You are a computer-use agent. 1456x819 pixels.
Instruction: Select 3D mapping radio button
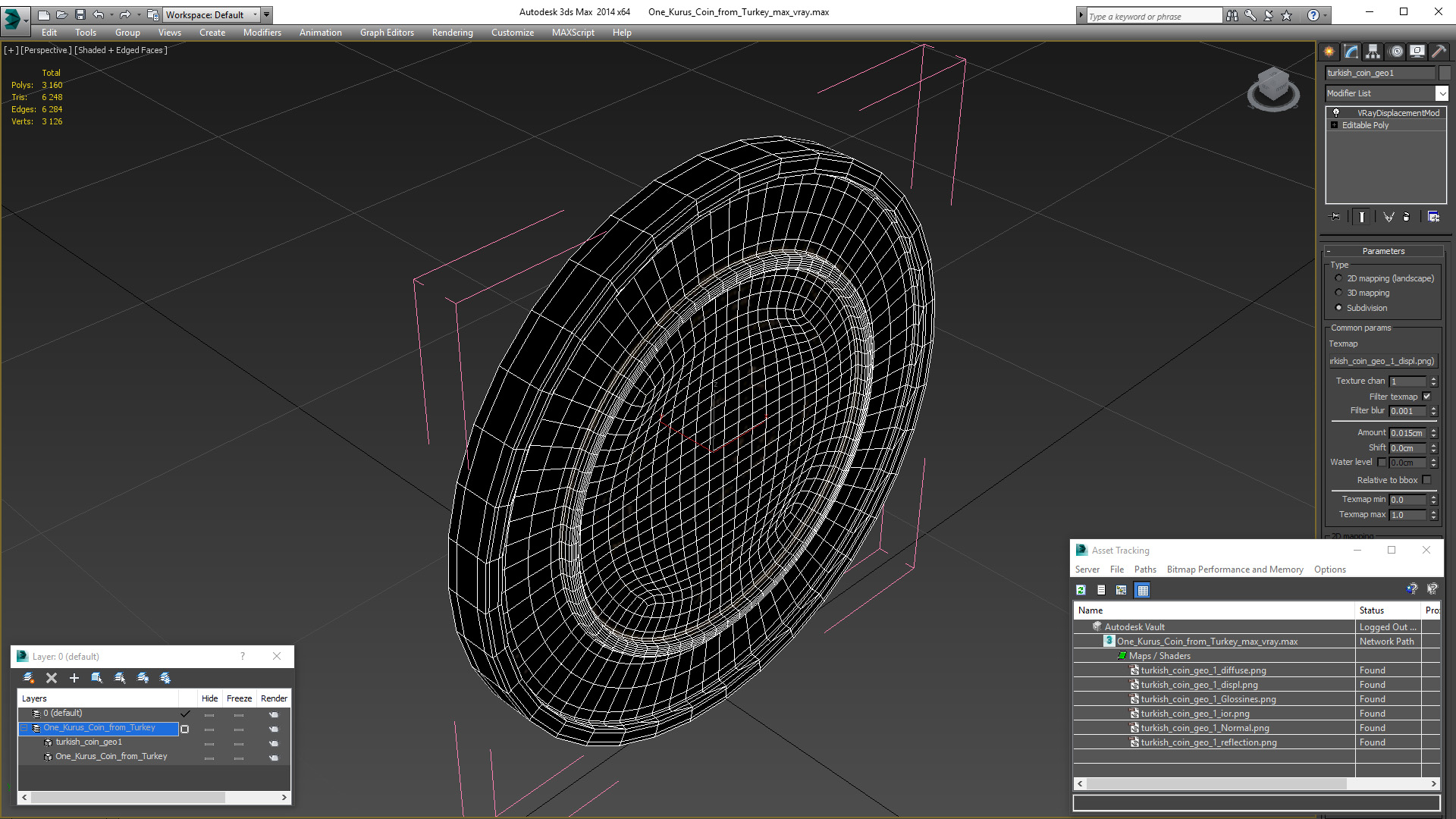click(1338, 293)
